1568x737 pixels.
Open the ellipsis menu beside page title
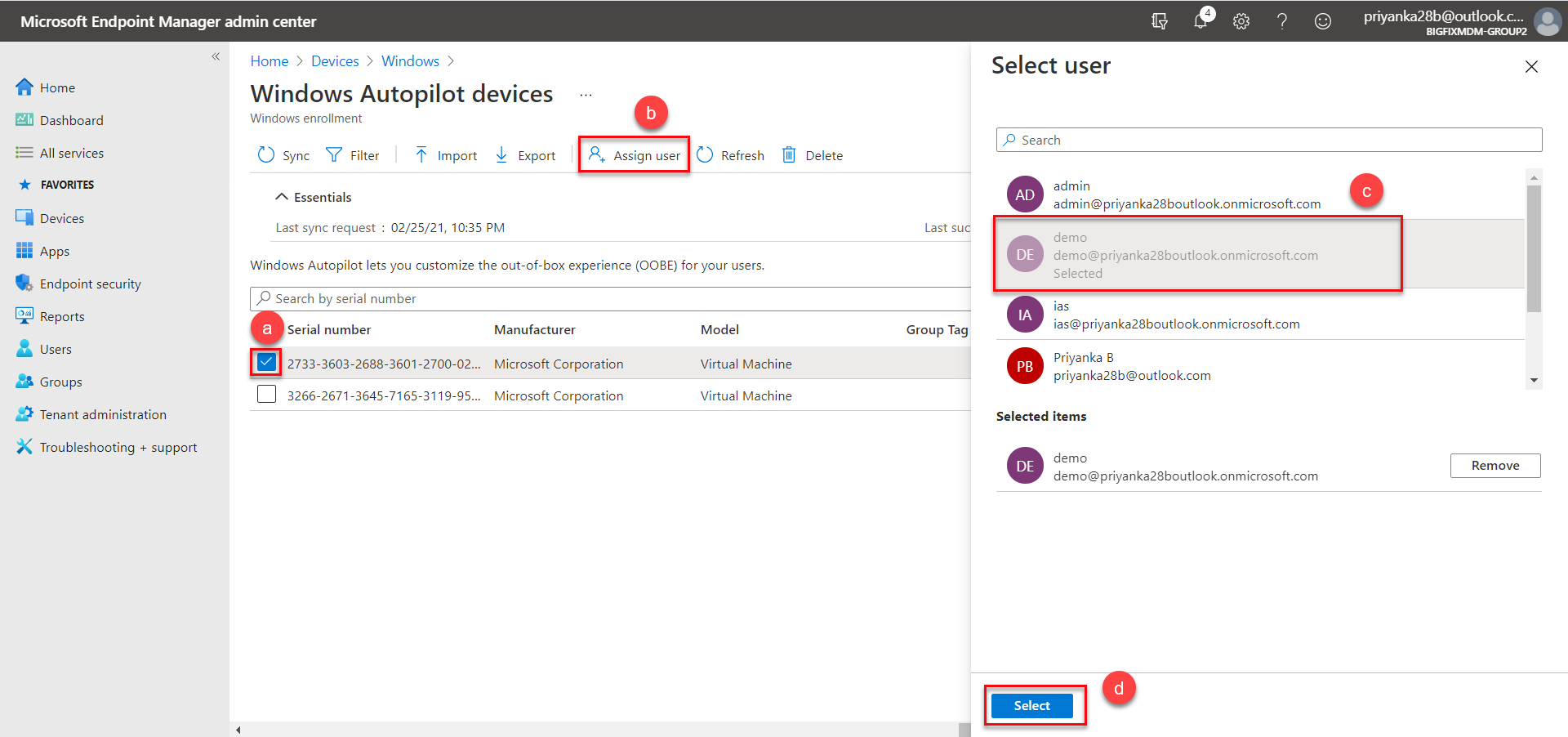tap(586, 95)
